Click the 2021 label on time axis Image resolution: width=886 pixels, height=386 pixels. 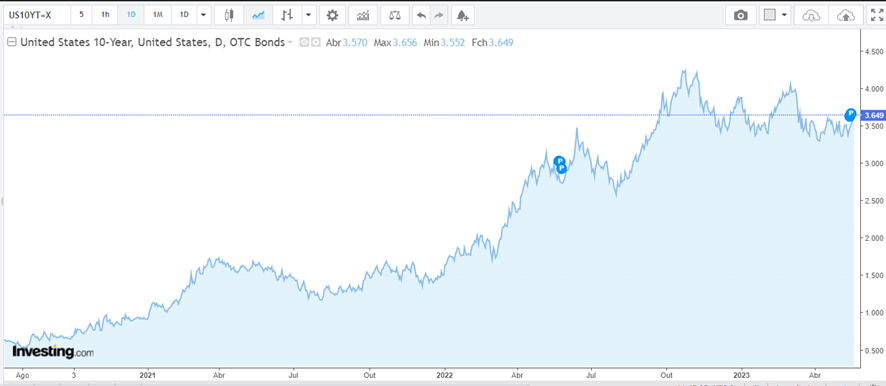147,375
